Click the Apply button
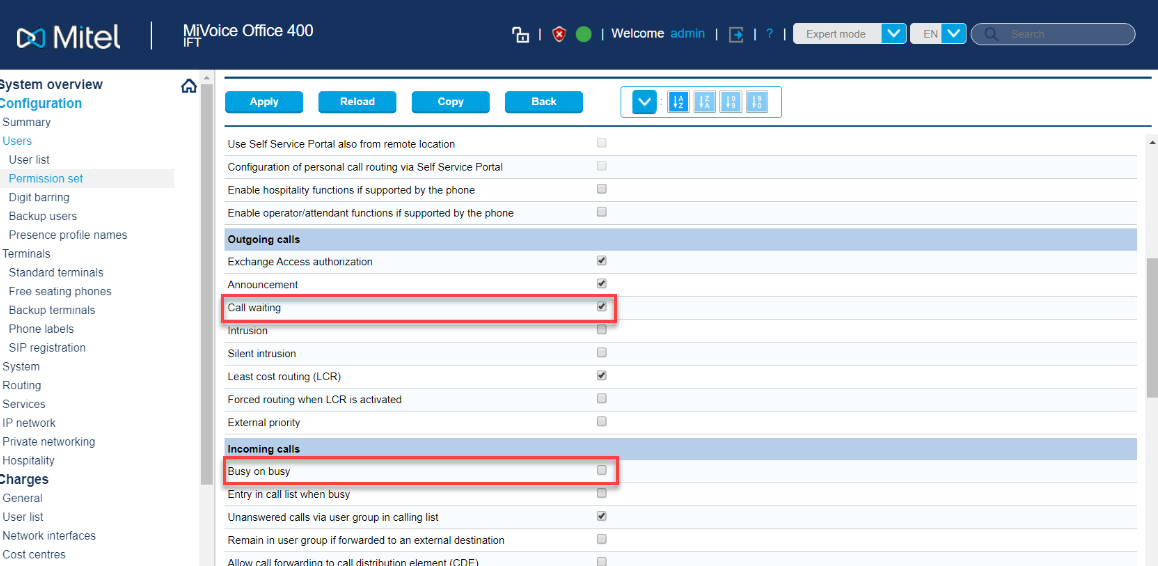 (x=264, y=102)
